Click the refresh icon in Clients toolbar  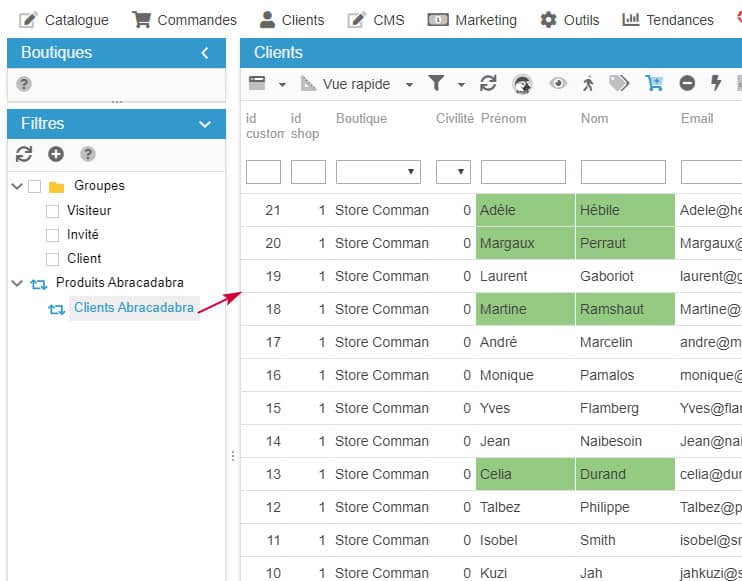tap(488, 84)
